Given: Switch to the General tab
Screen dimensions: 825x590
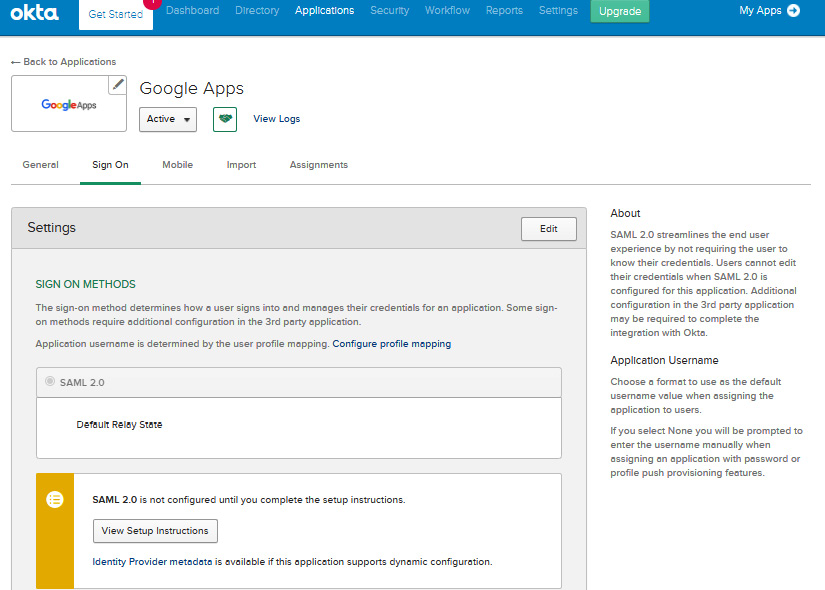Looking at the screenshot, I should pos(41,165).
